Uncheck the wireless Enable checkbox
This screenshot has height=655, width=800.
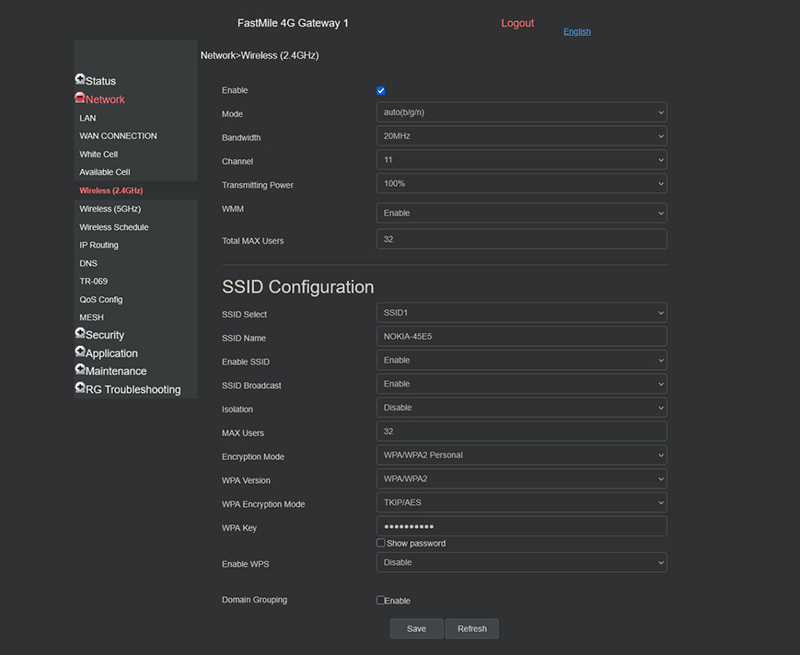pos(381,91)
